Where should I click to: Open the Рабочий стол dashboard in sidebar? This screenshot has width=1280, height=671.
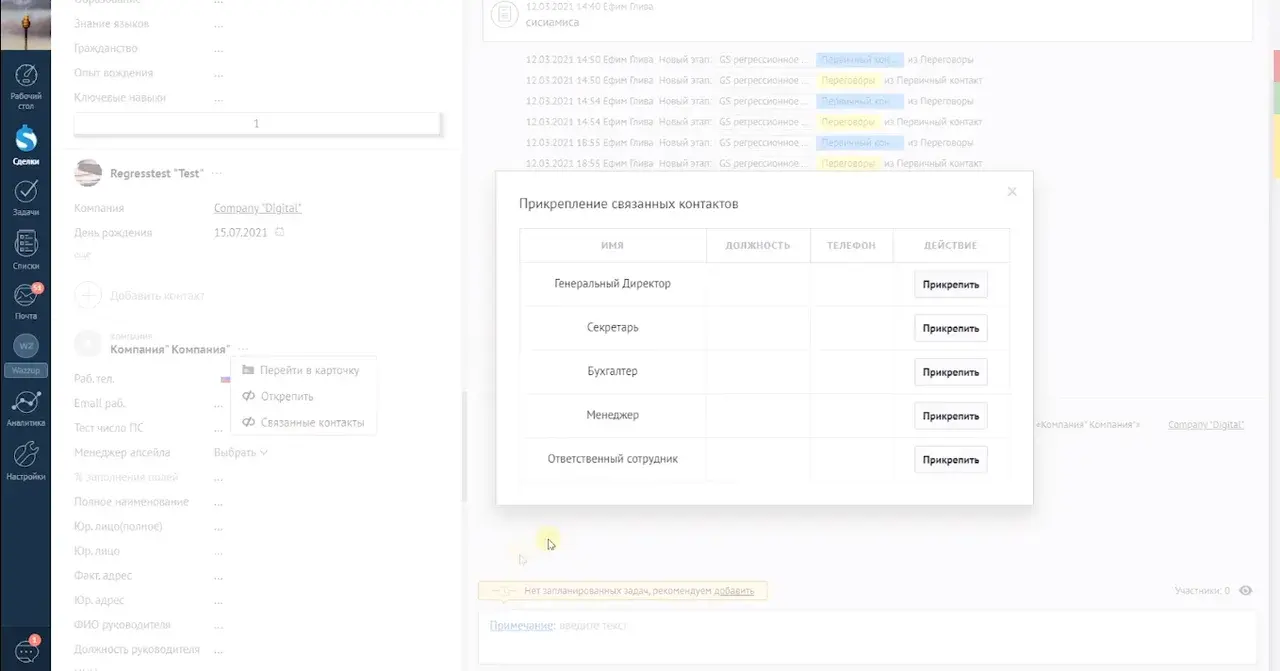point(26,87)
